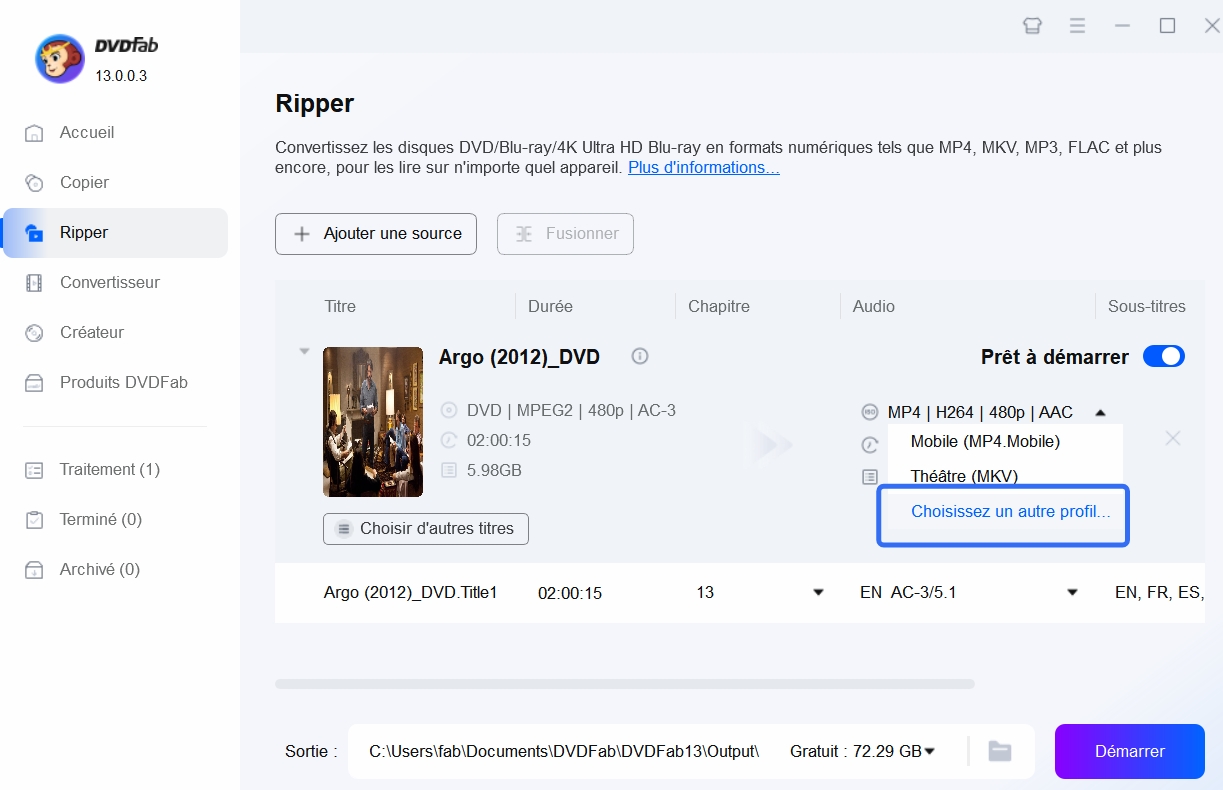Viewport: 1223px width, 790px height.
Task: Click the Convertisseur film icon
Action: tap(34, 283)
